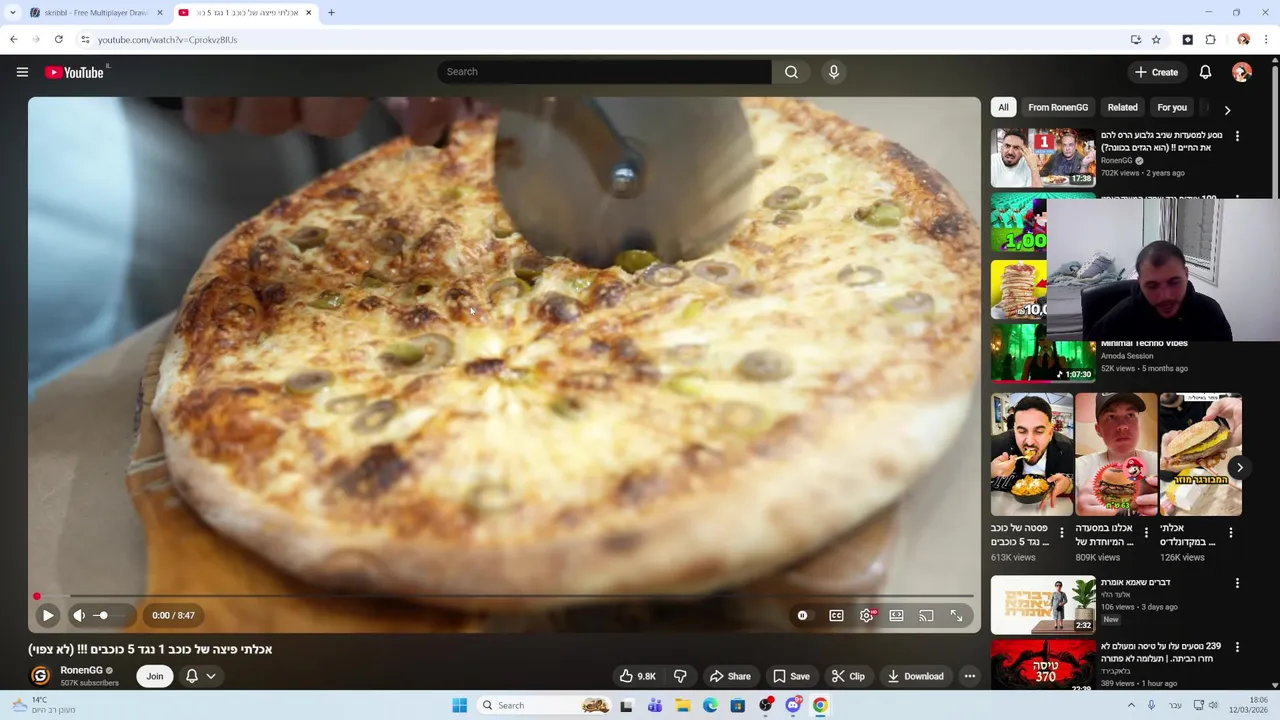The width and height of the screenshot is (1280, 720).
Task: Play the video
Action: coord(47,616)
